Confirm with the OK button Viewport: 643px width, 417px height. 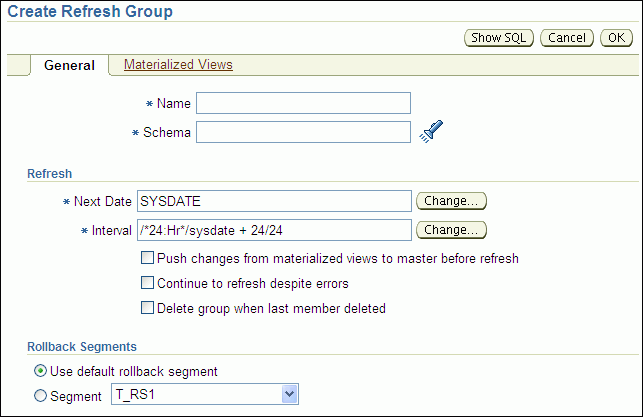click(x=614, y=38)
